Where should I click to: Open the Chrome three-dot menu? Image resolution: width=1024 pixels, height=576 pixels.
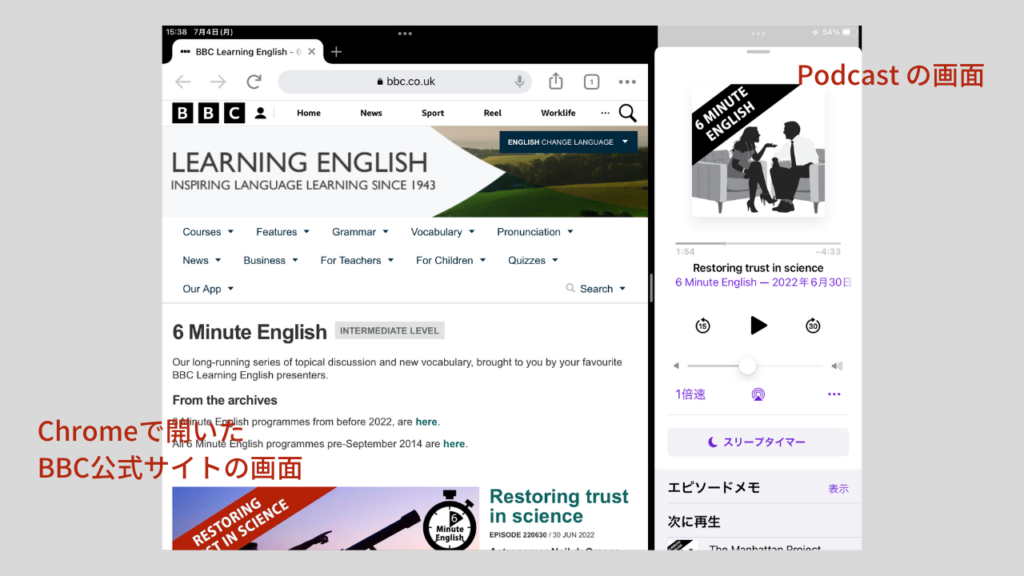pos(627,82)
